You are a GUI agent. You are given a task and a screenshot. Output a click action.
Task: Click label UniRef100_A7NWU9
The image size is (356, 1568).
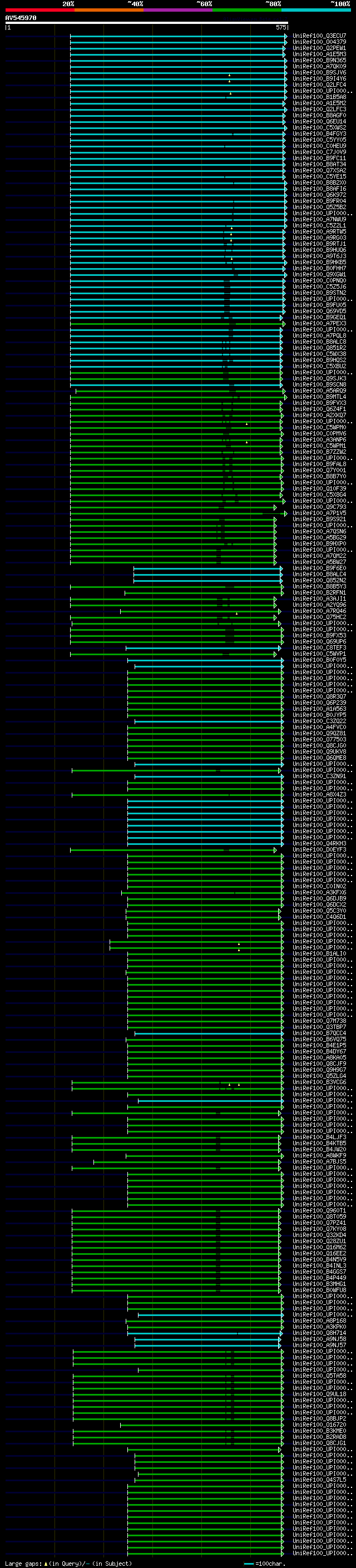319,219
